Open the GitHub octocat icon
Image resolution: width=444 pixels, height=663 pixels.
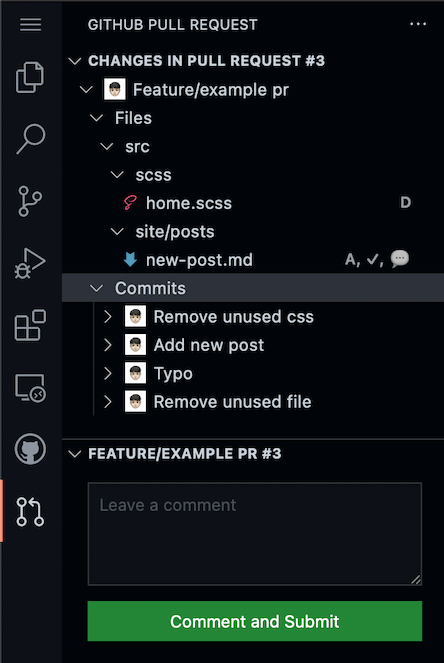point(30,449)
